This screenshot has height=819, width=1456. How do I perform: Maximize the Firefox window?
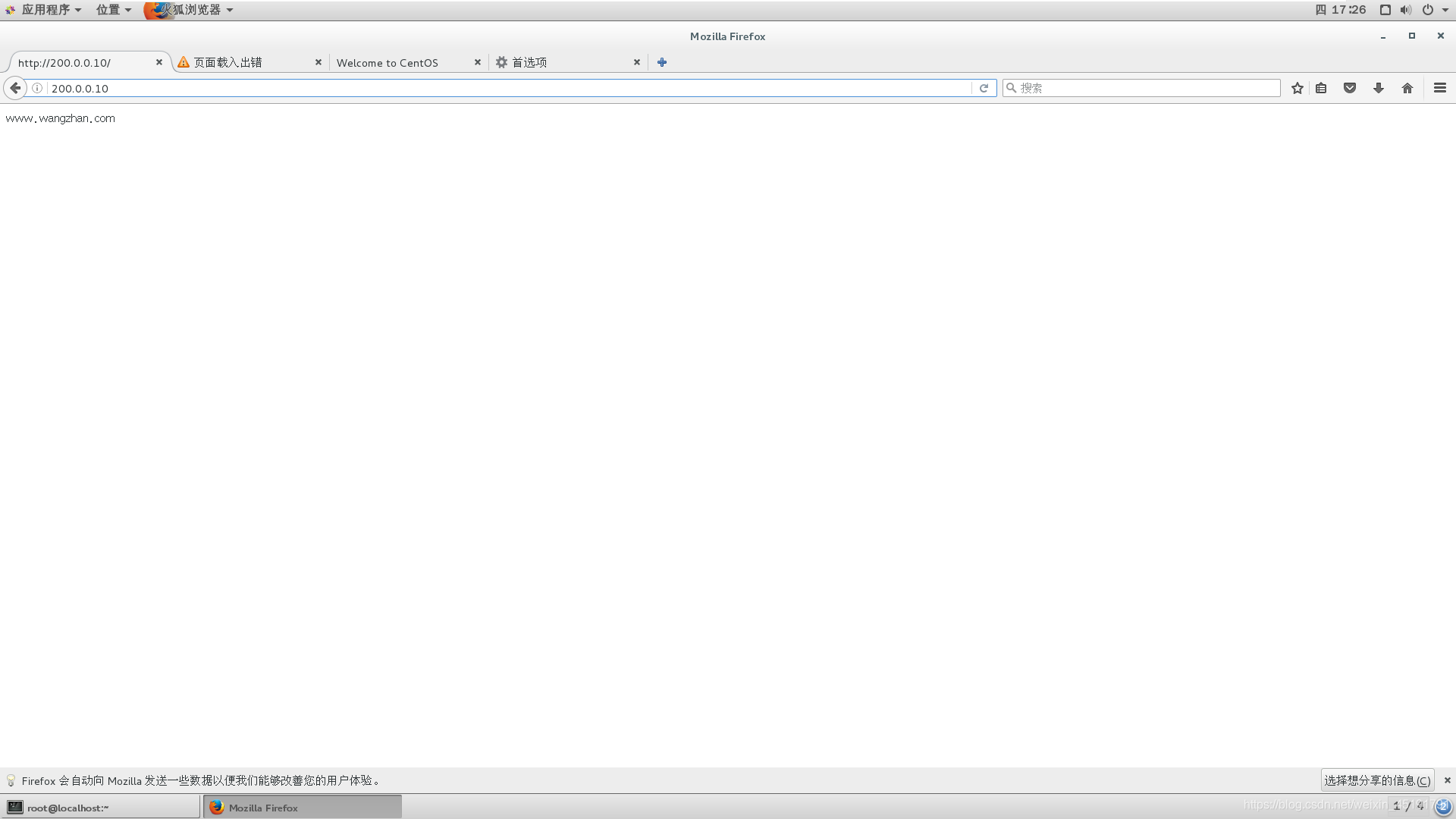click(1412, 36)
